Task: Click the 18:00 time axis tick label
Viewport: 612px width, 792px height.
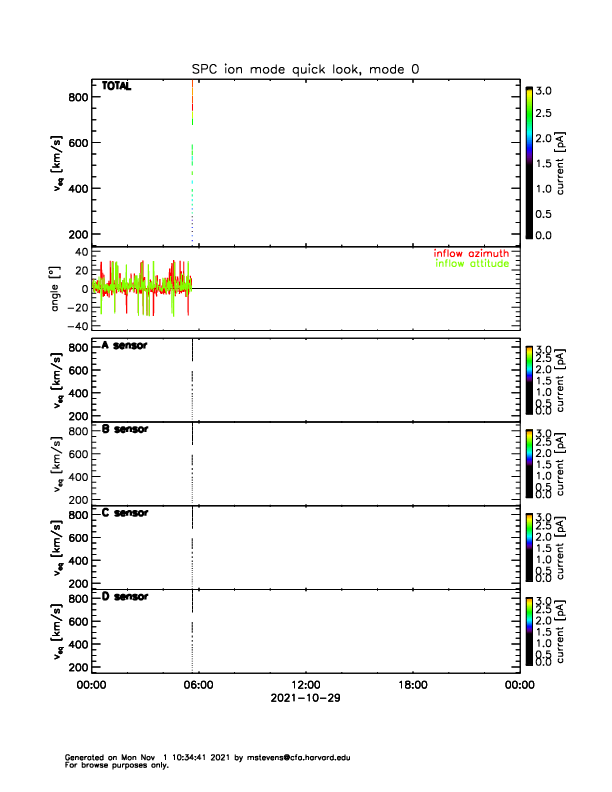Action: [x=412, y=685]
